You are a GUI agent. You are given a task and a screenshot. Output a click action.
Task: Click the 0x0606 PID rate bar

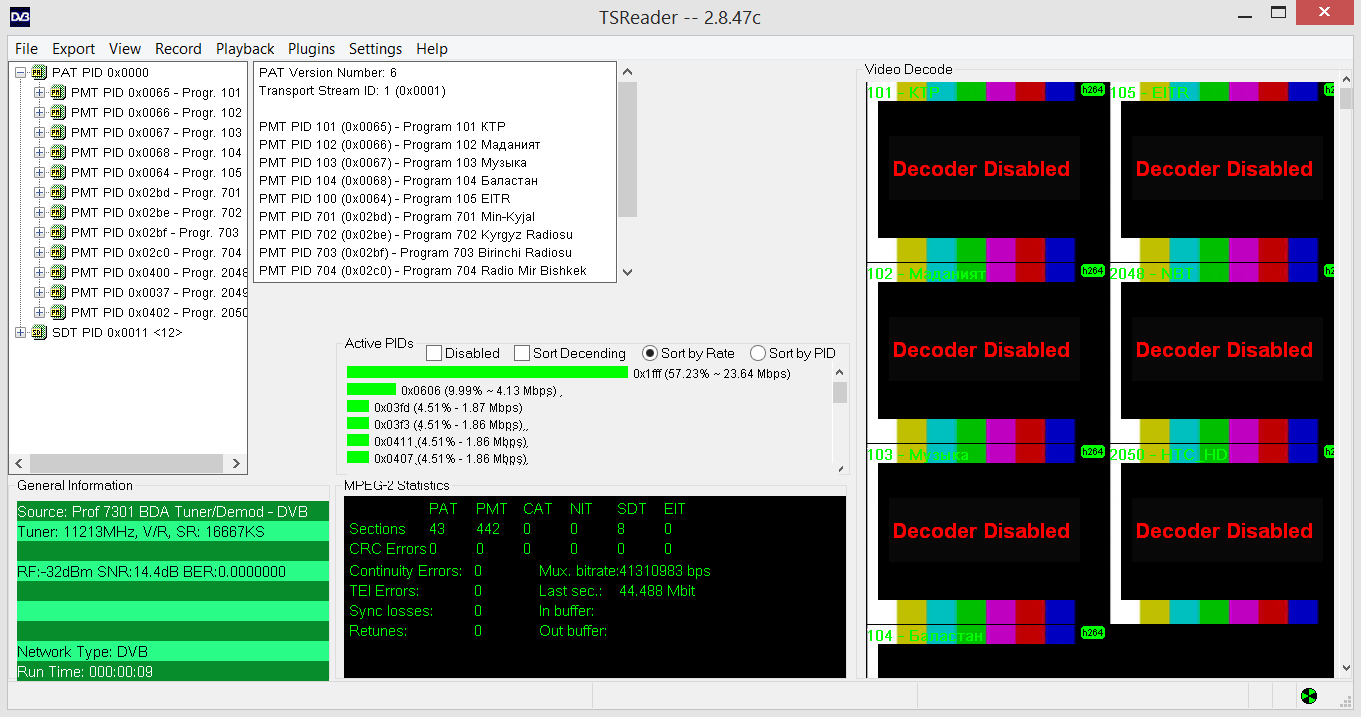pos(371,390)
